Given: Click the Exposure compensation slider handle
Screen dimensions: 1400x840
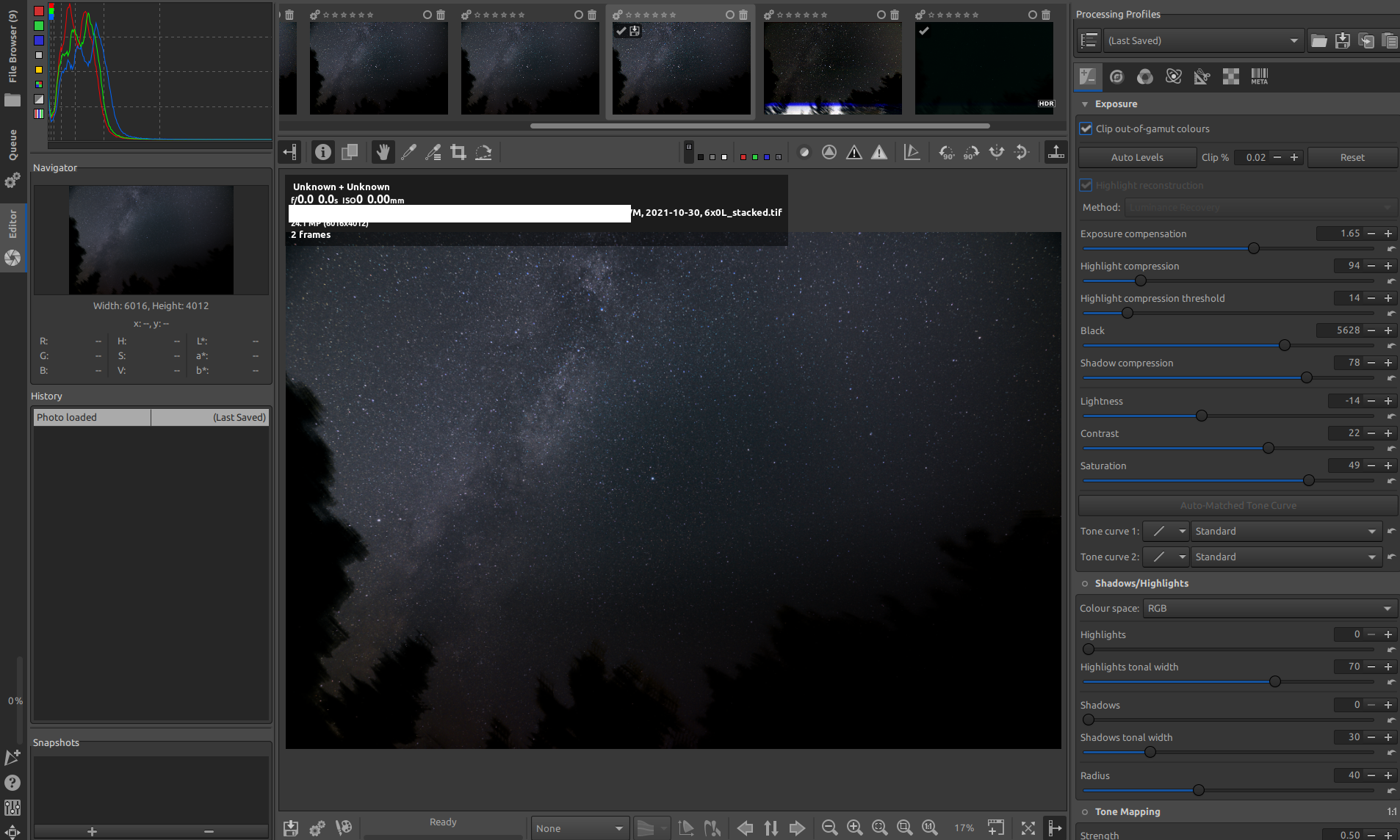Looking at the screenshot, I should (1254, 248).
